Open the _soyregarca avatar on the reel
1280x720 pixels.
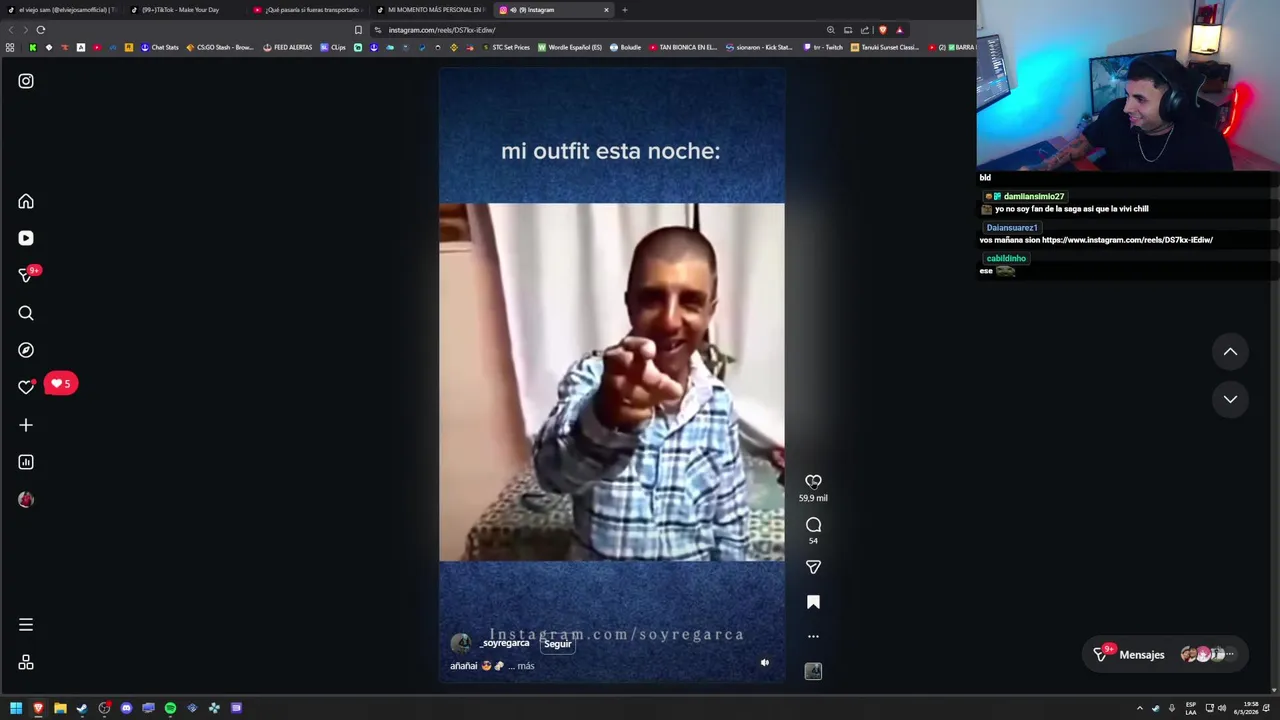461,644
